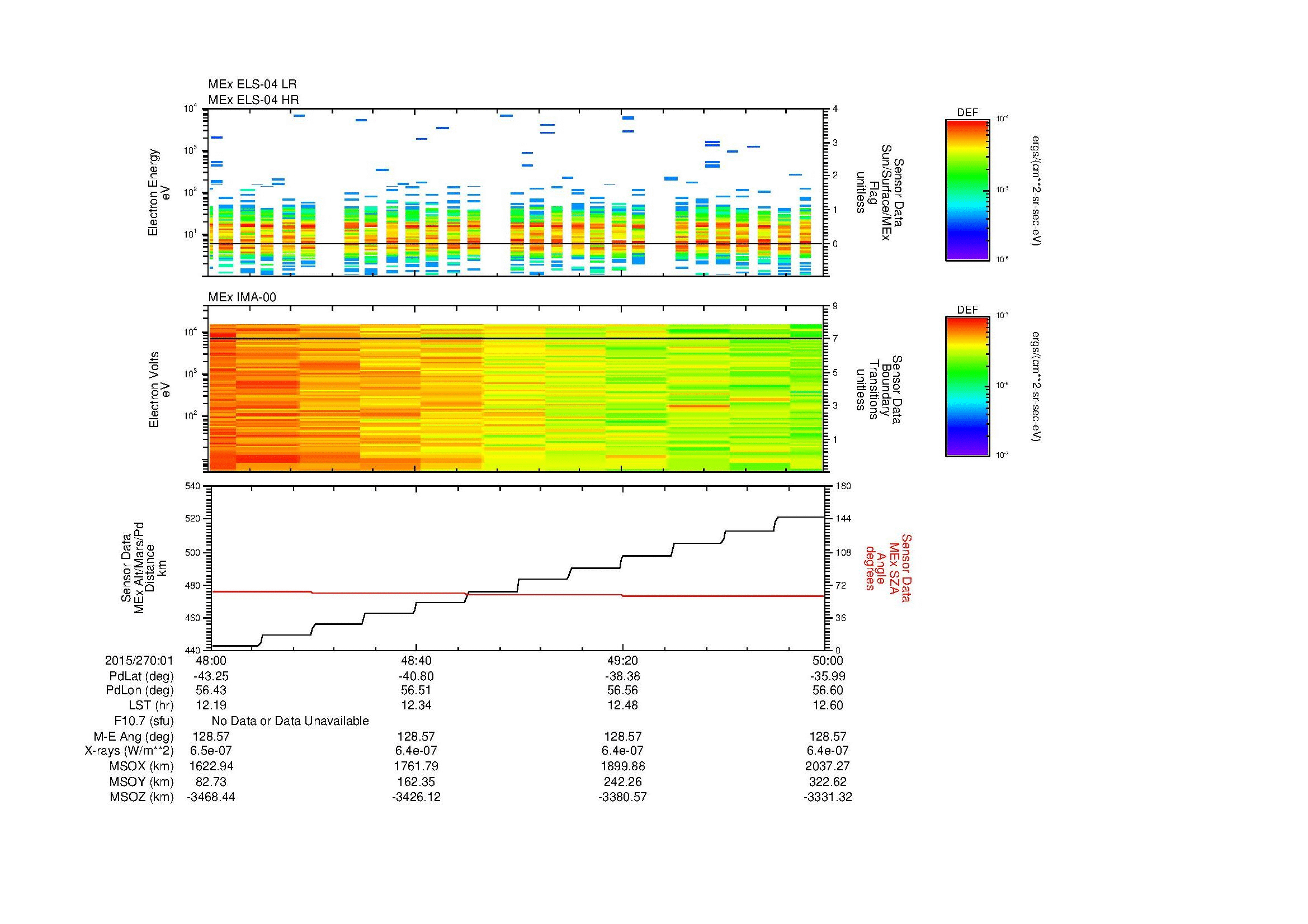Click 'No Data or Data Unavailable' text
The width and height of the screenshot is (1308, 924).
tap(290, 721)
